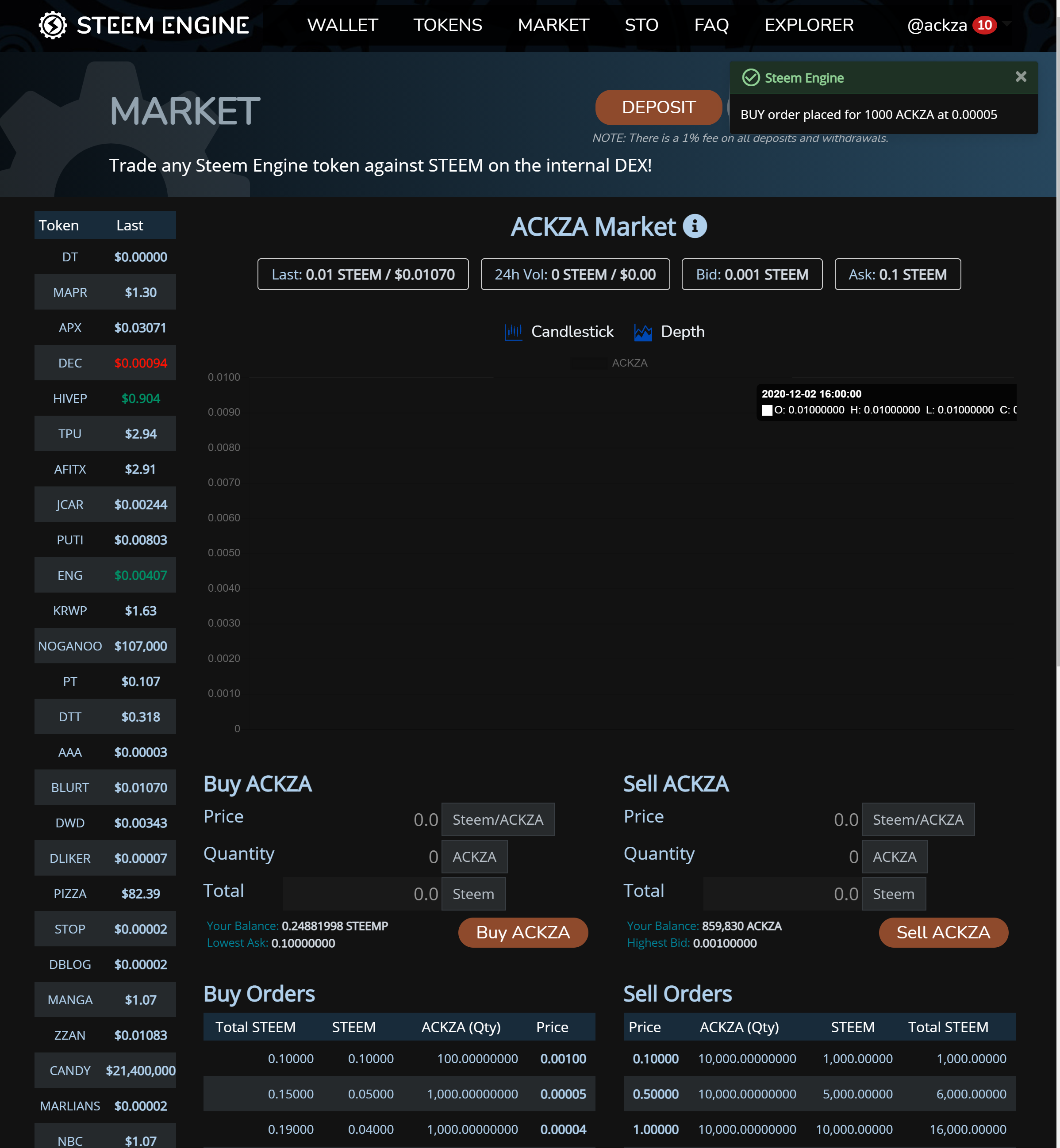Viewport: 1060px width, 1148px height.
Task: Open the WALLET menu
Action: pos(342,25)
